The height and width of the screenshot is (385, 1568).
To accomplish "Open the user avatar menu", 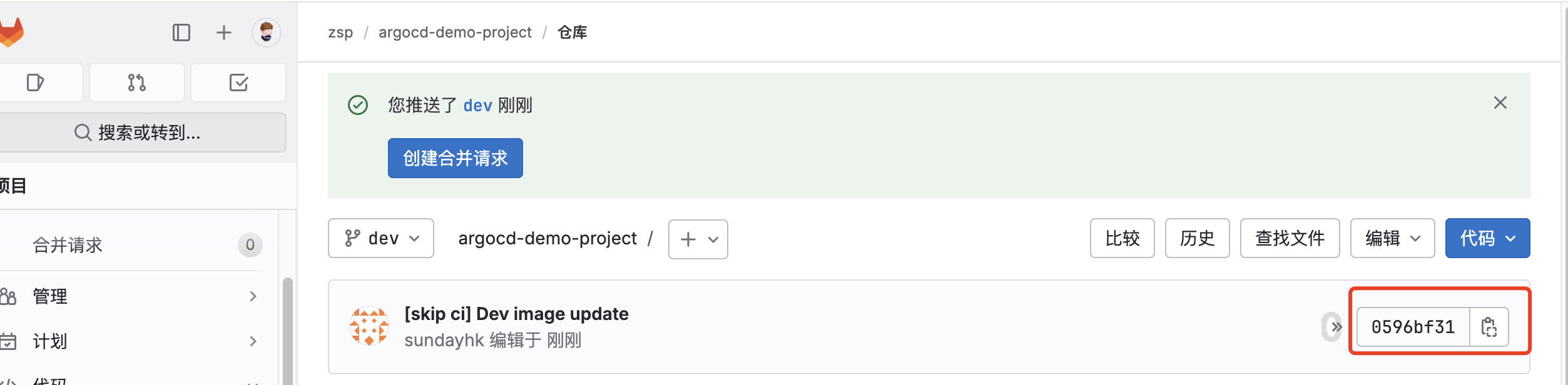I will point(267,32).
